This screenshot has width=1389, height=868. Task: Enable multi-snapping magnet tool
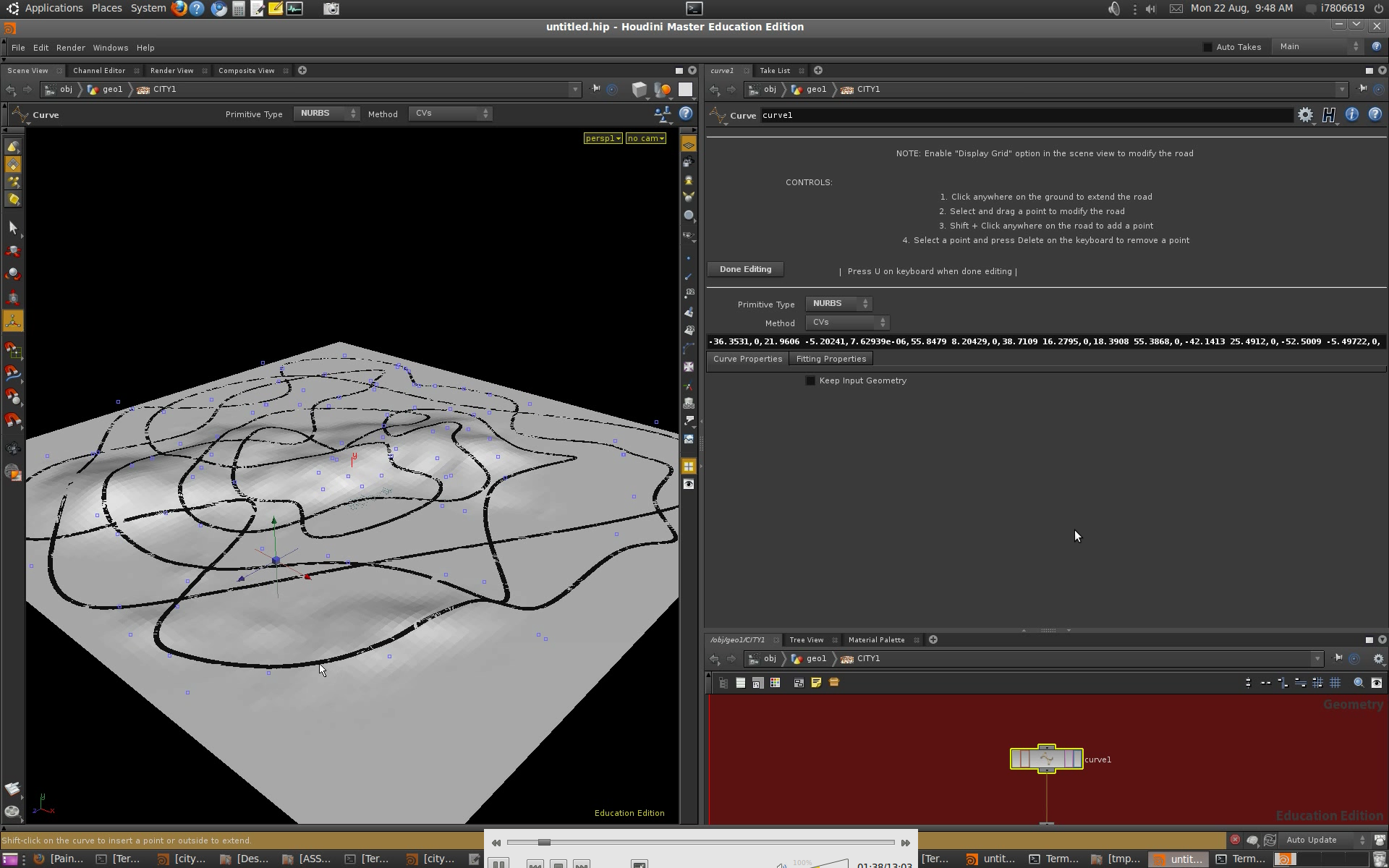coord(13,420)
